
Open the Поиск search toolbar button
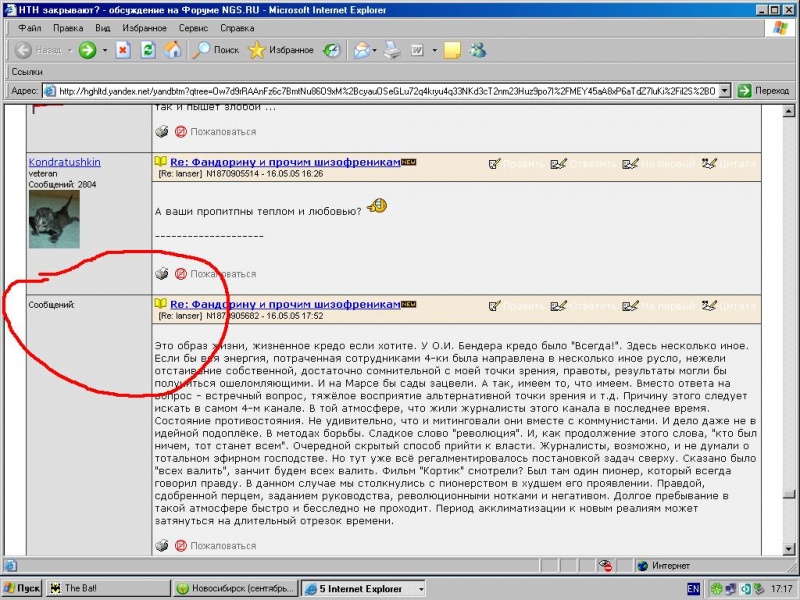click(x=216, y=50)
